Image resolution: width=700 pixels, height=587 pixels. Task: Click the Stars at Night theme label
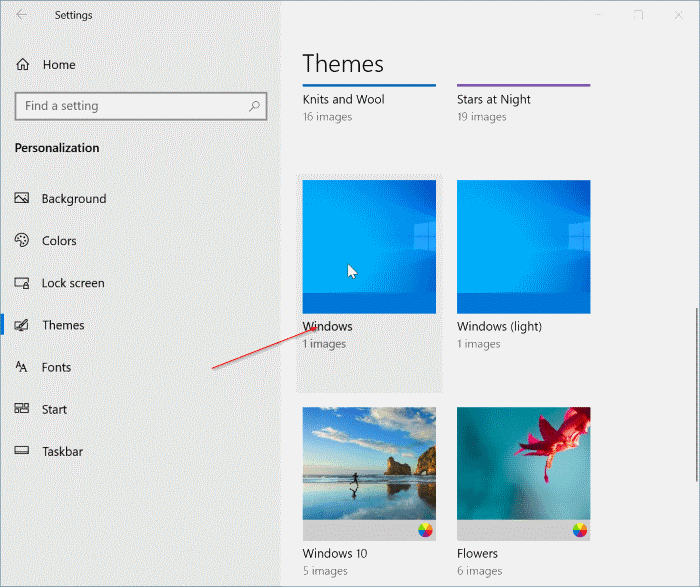click(x=493, y=99)
